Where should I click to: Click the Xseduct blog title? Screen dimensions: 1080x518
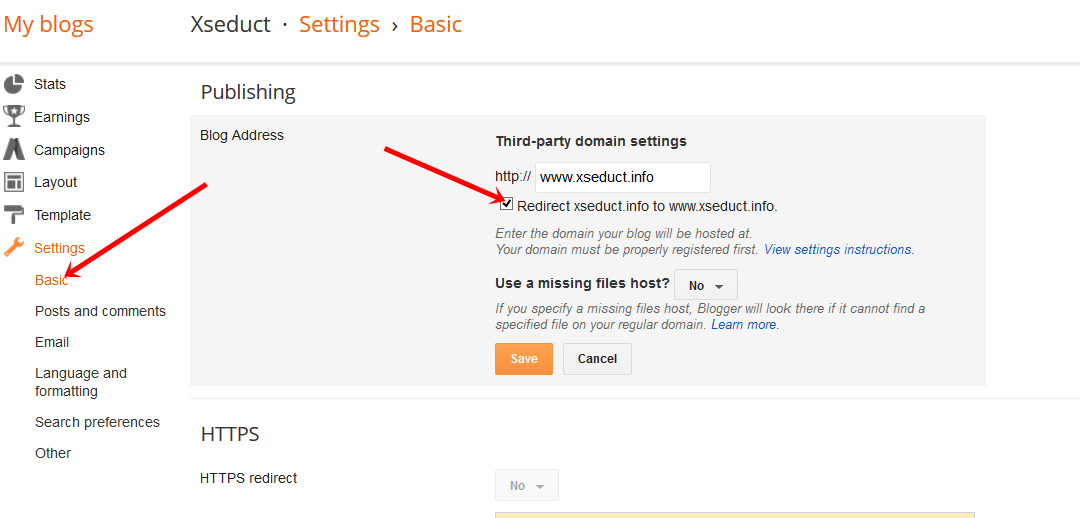pyautogui.click(x=230, y=25)
